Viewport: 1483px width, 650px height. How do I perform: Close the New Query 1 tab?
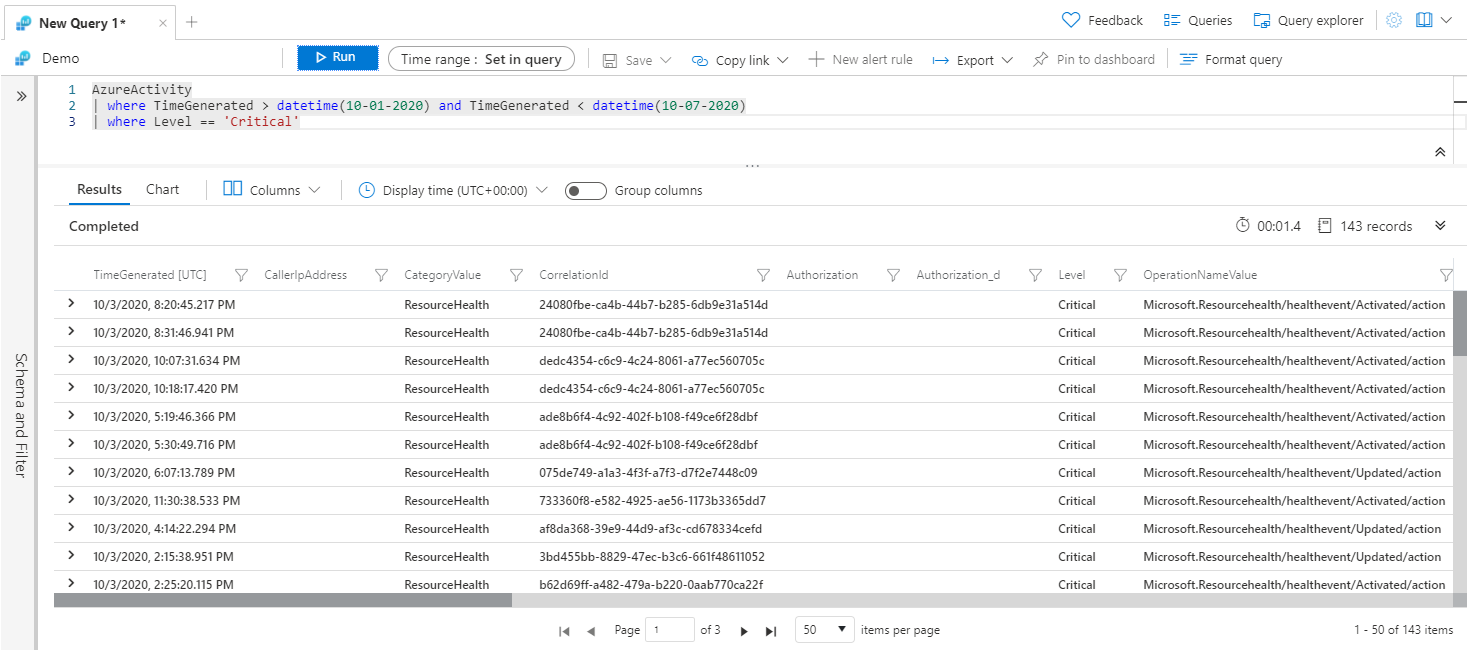tap(163, 23)
